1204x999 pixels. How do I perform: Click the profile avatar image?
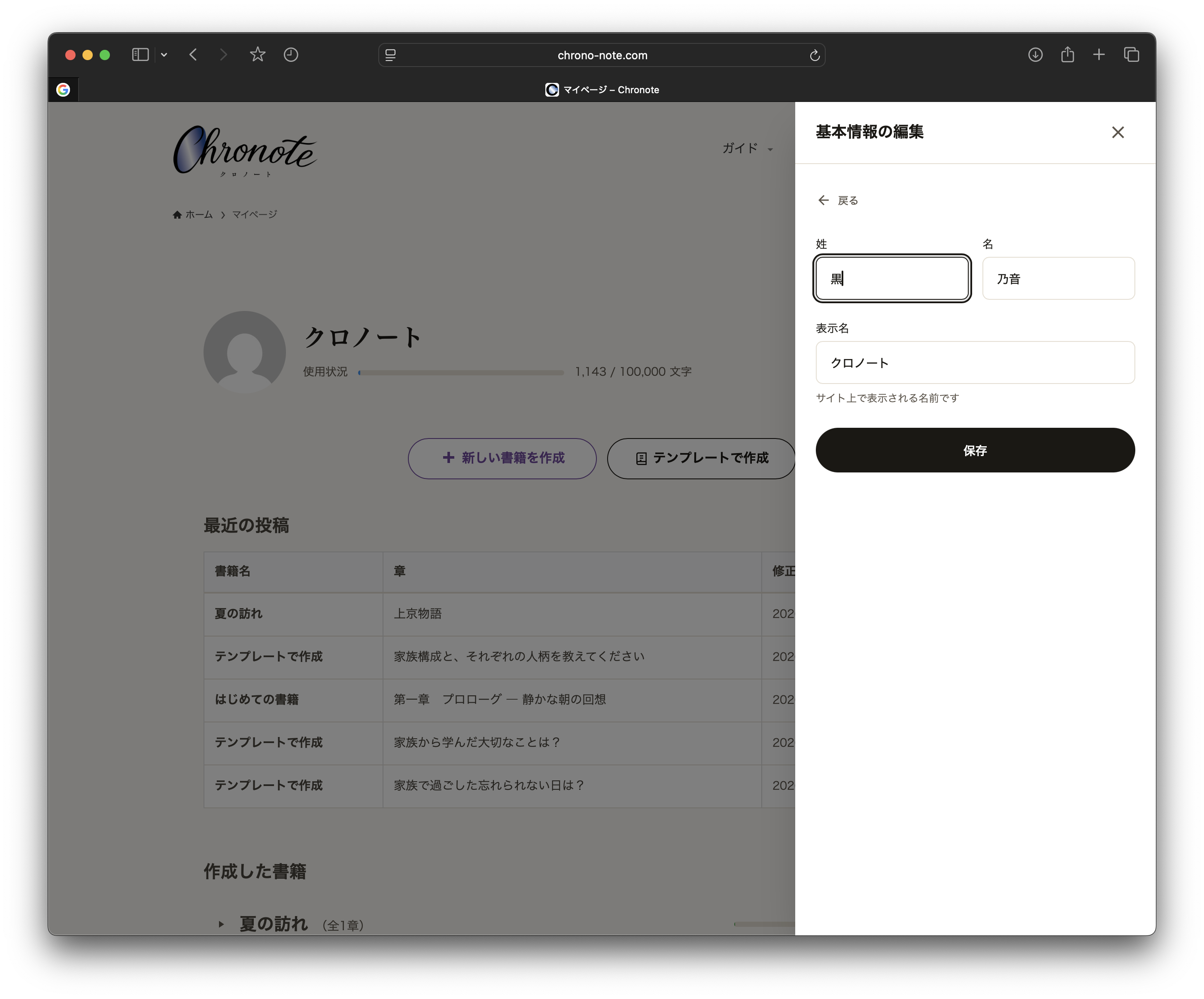pyautogui.click(x=245, y=352)
